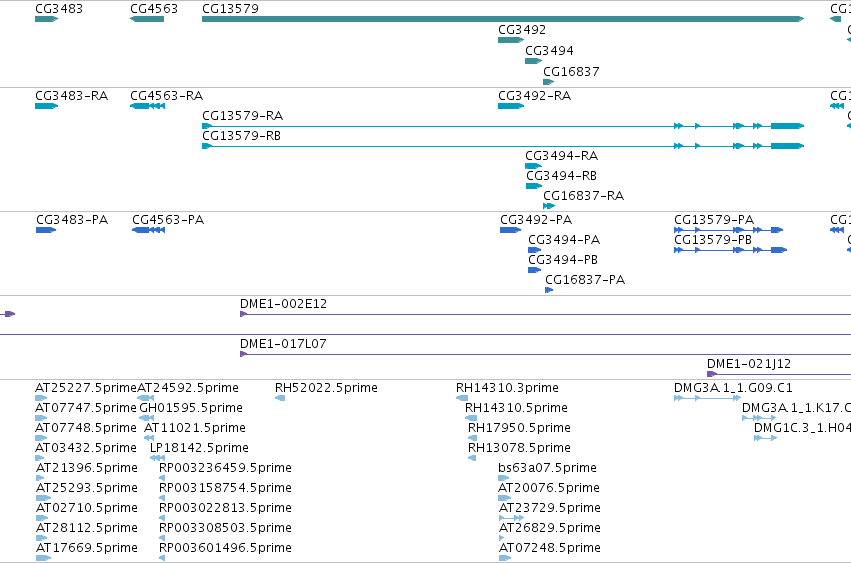Click EST AT11021.5prime label
Viewport: 851px width, 563px height.
point(195,428)
